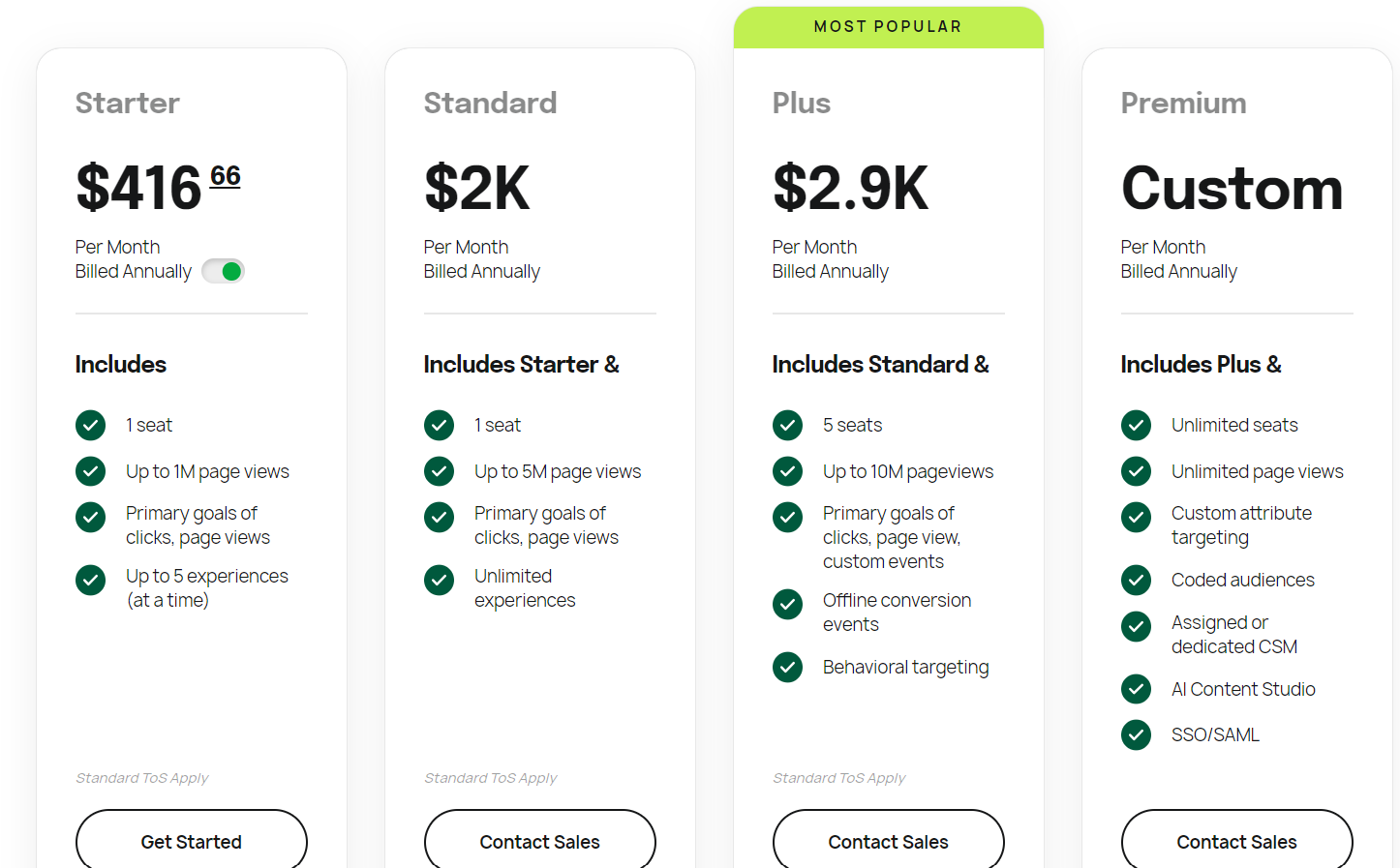Click Plus plan's Primary goals checkmark icon
1400x868 pixels.
click(788, 518)
